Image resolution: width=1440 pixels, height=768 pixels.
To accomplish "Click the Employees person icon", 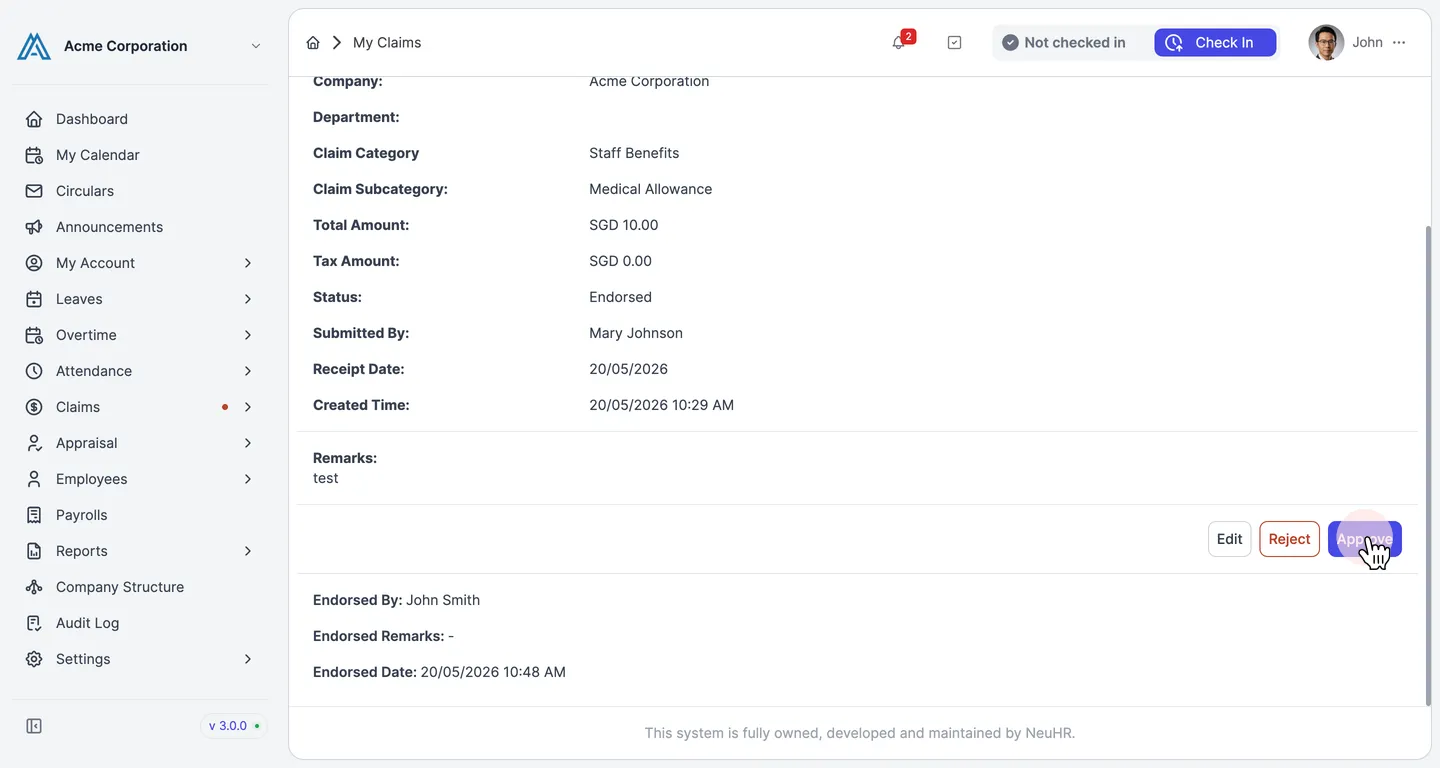I will pos(34,479).
